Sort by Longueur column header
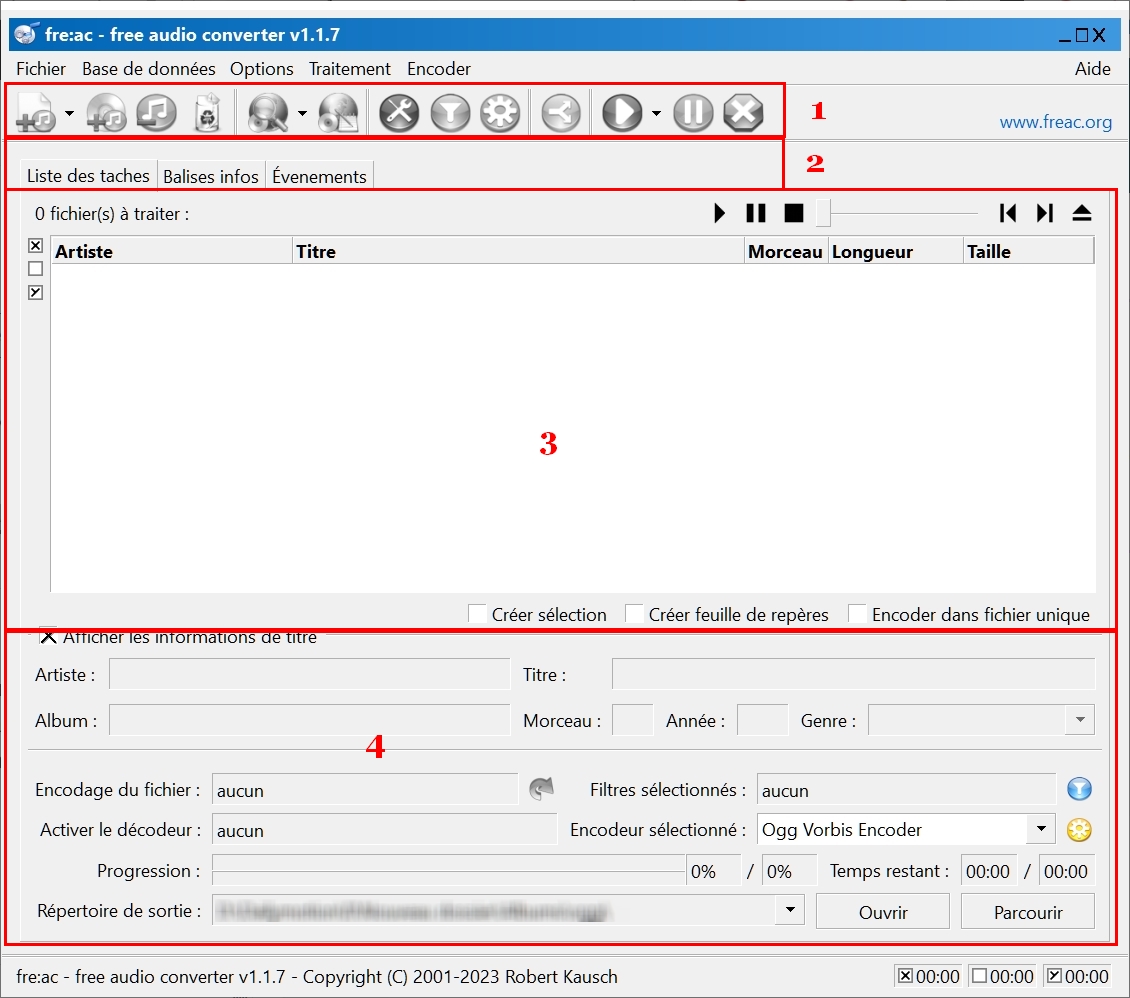This screenshot has width=1130, height=998. pos(896,251)
